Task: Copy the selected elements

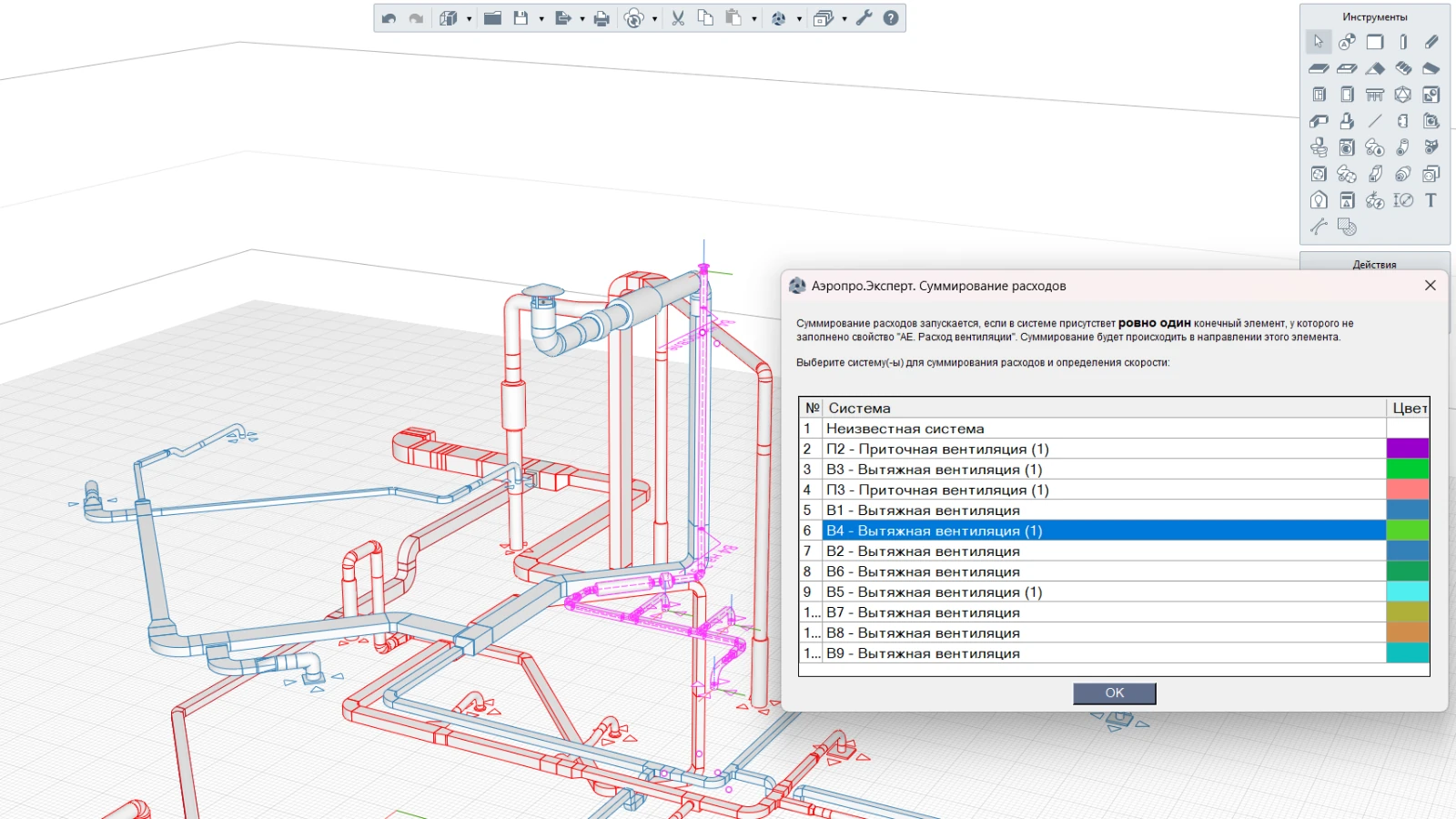Action: 706,18
